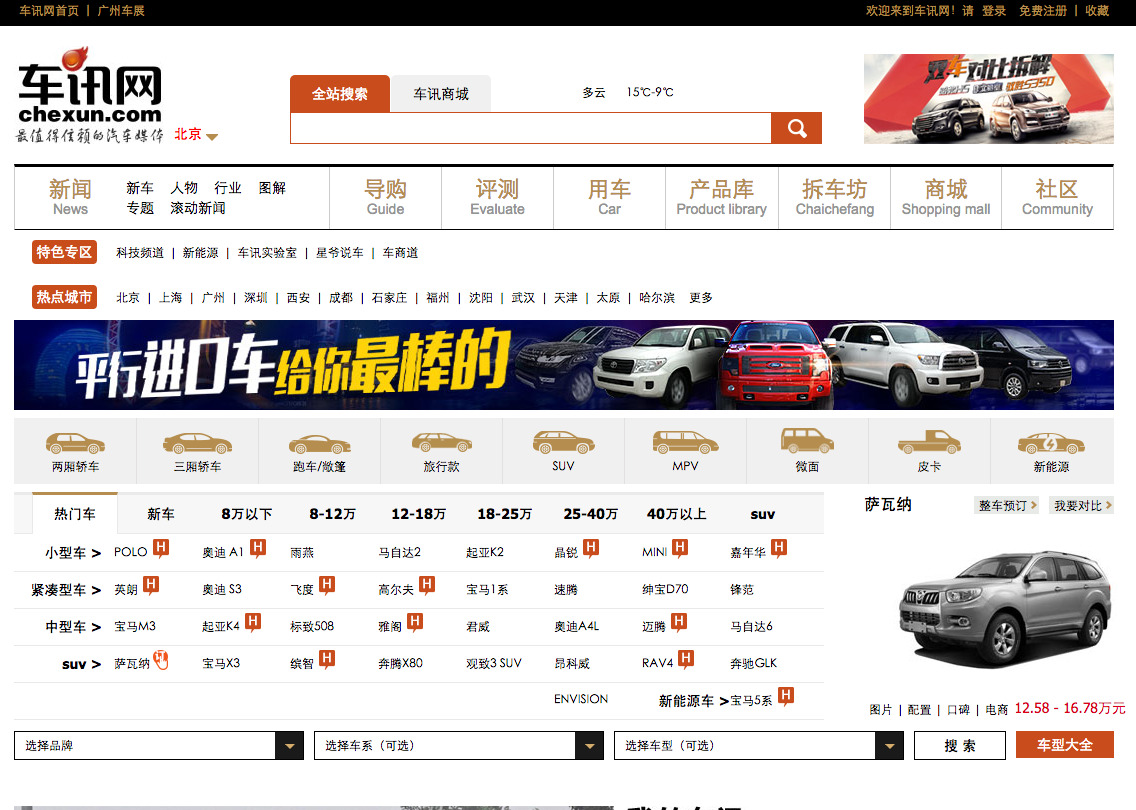Image resolution: width=1136 pixels, height=810 pixels.
Task: Click the H badge beside 奥迪 A1
Action: pos(258,548)
